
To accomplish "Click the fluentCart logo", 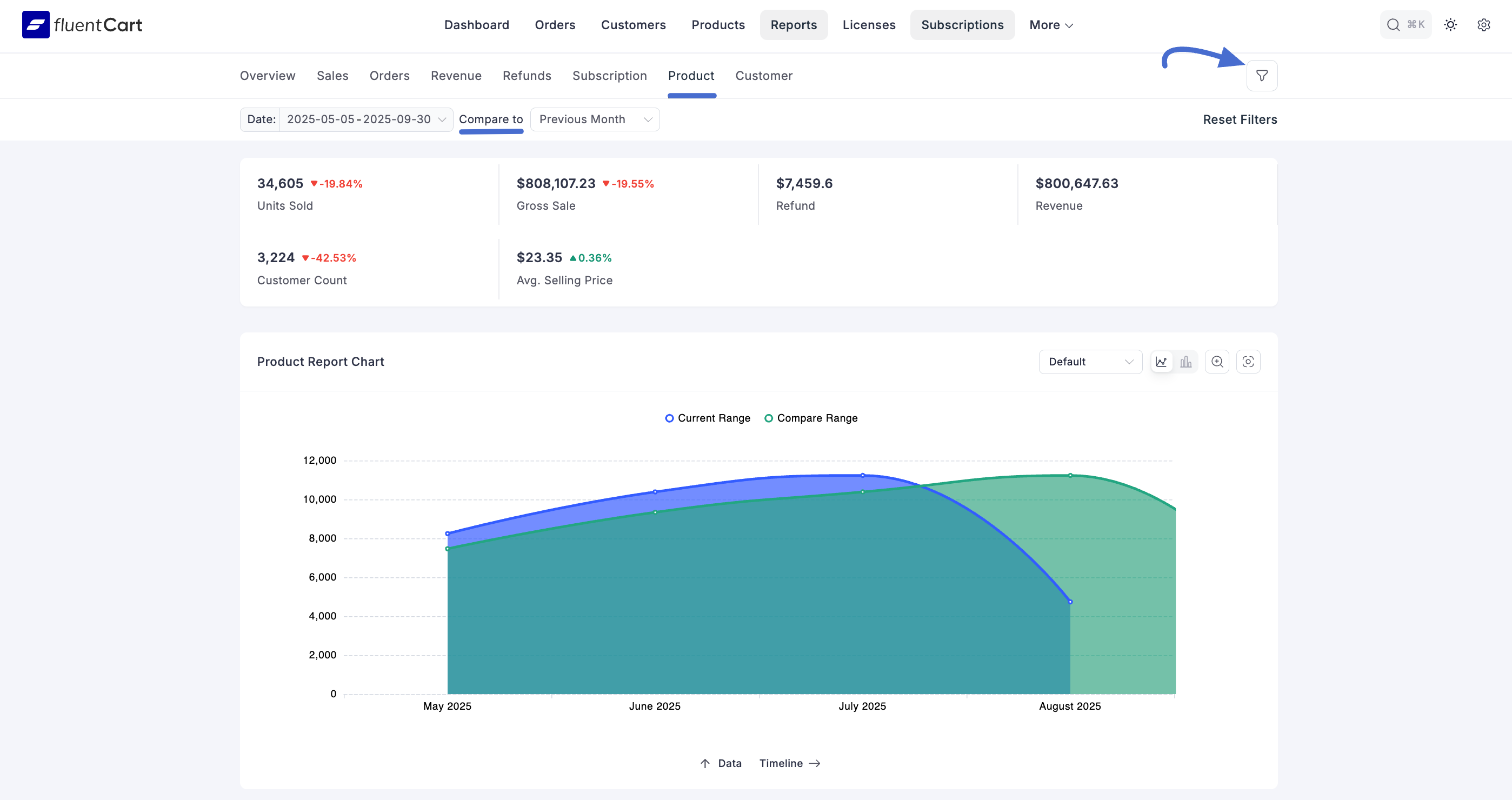I will (x=82, y=25).
